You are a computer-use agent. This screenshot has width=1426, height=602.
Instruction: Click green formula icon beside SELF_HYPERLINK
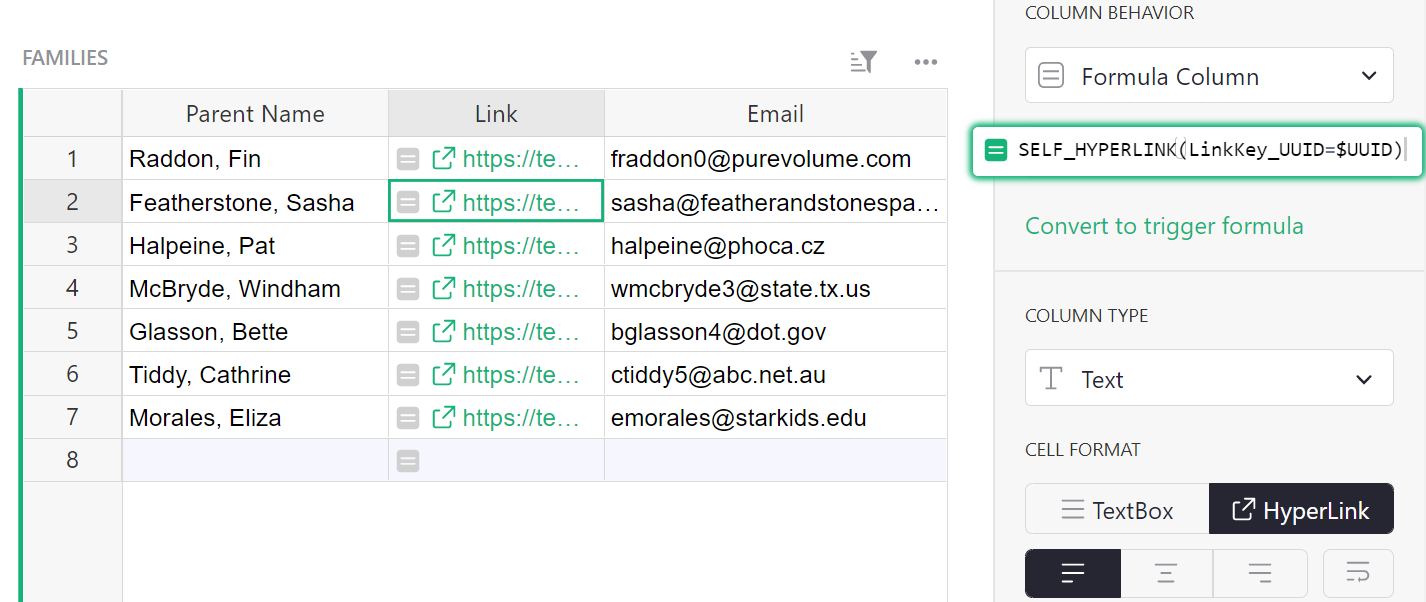click(x=995, y=151)
